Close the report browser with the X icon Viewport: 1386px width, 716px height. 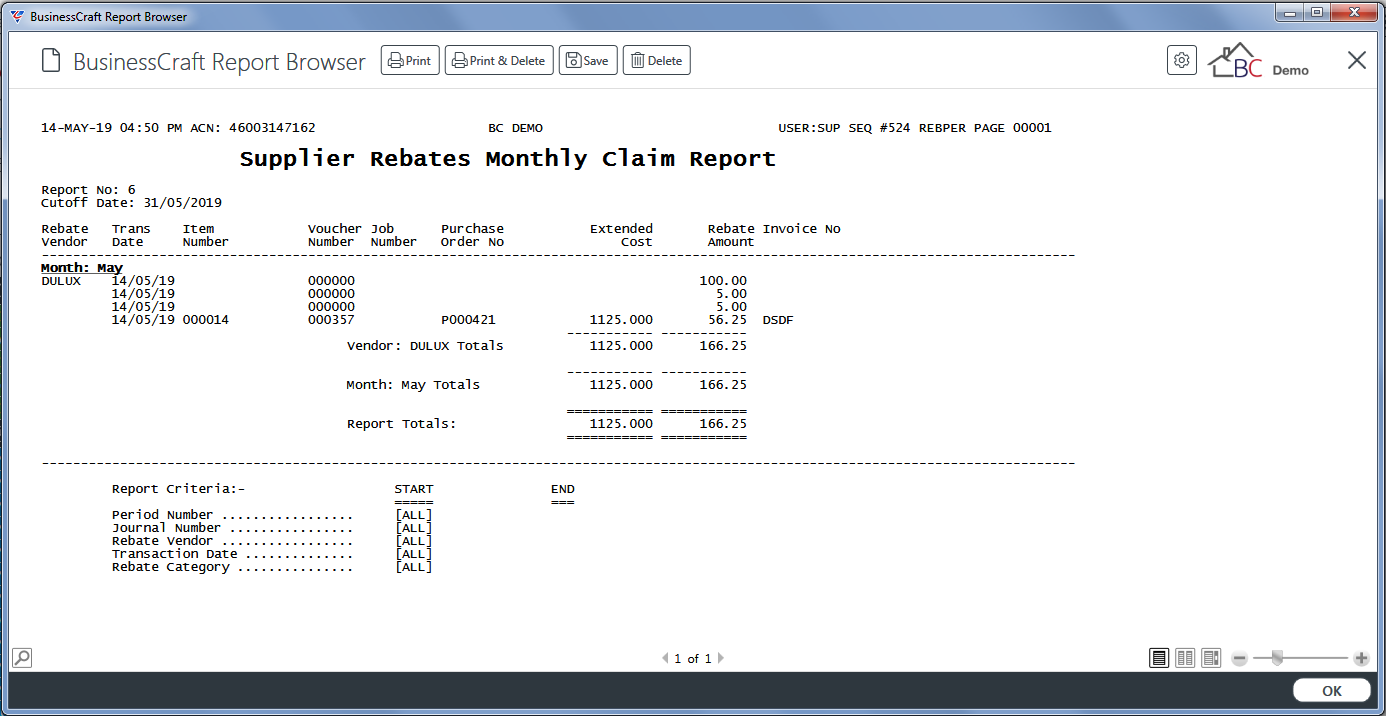(1357, 60)
